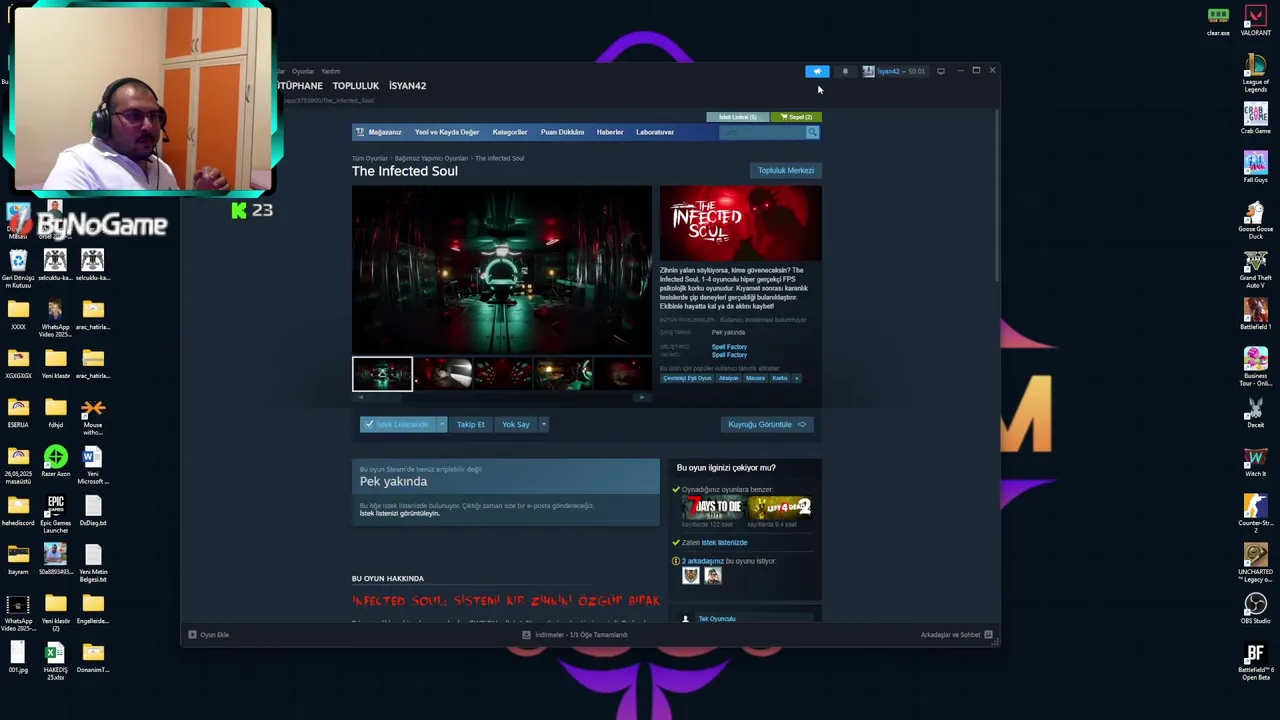Click the İstek listenizi görüntüleyin link
The height and width of the screenshot is (720, 1280).
(399, 513)
